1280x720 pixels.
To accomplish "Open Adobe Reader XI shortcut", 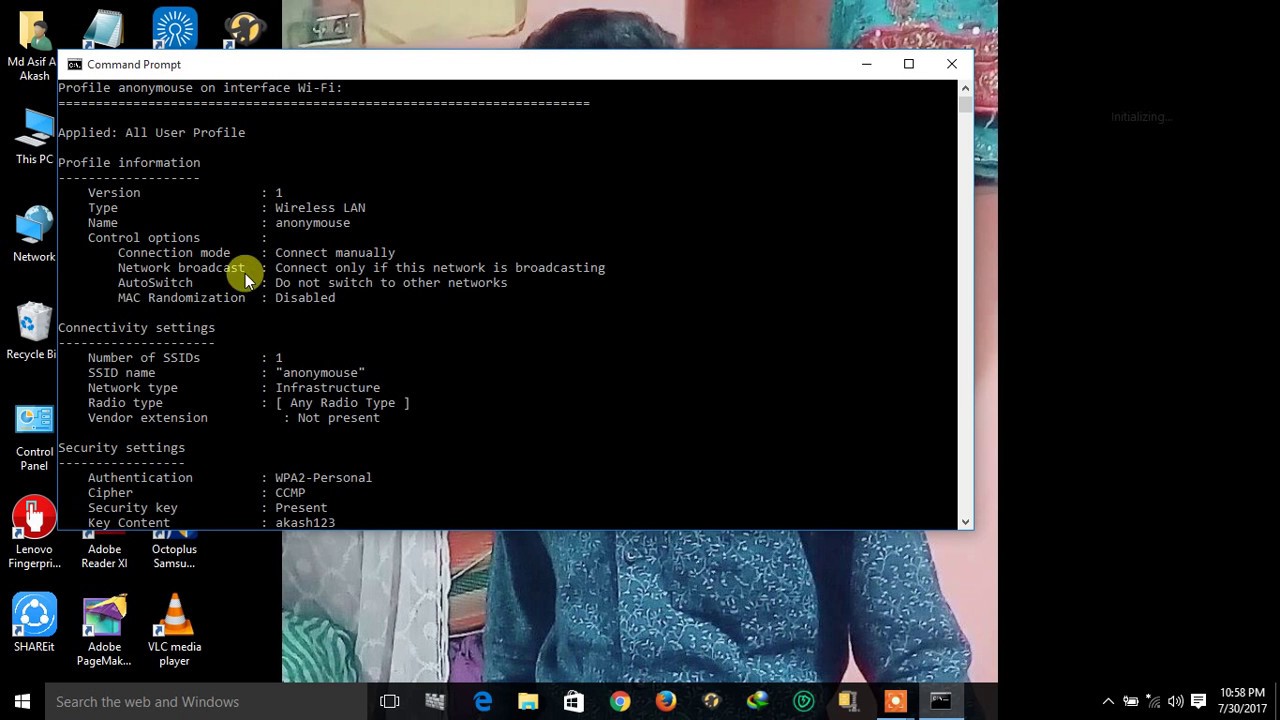I will [x=104, y=550].
